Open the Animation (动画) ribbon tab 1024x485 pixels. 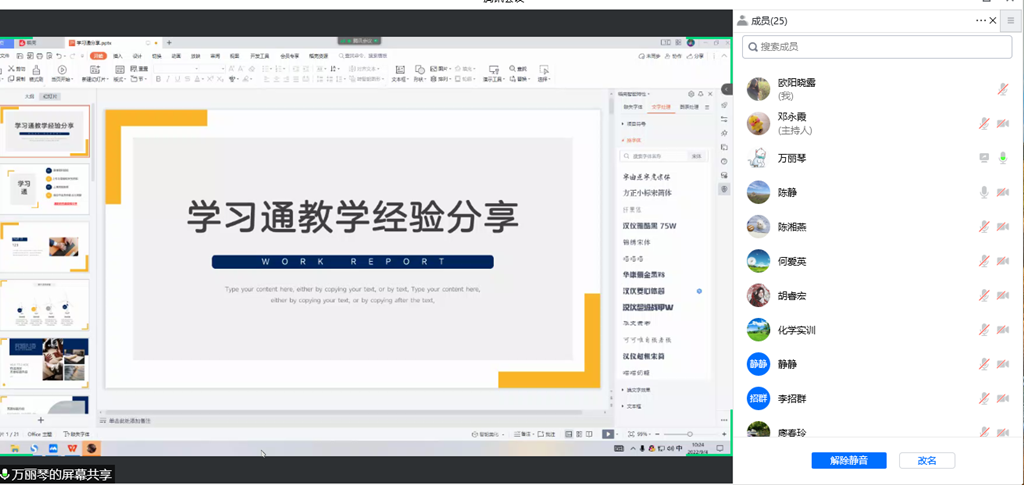coord(176,56)
